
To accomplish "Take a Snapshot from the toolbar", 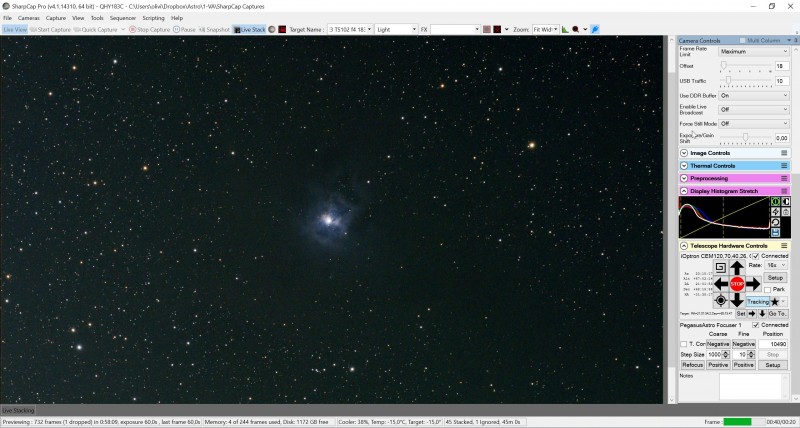I will coord(214,30).
